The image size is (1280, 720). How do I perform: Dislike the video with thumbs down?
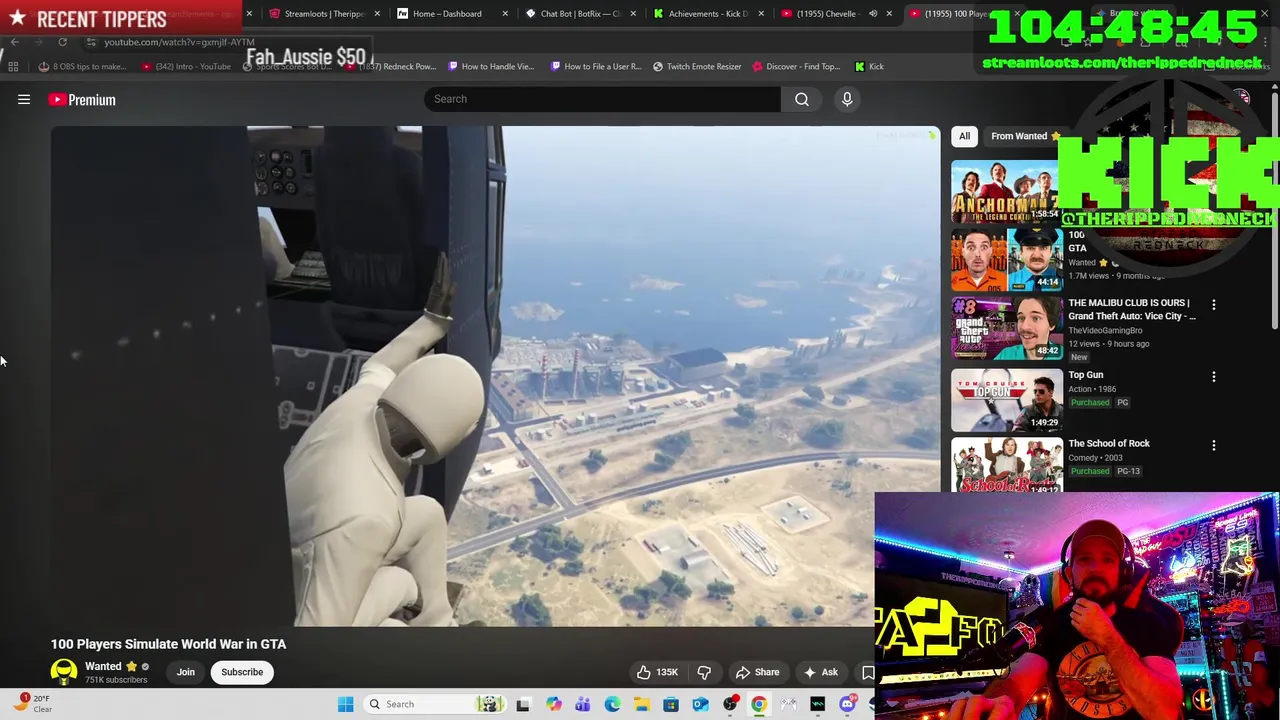704,672
